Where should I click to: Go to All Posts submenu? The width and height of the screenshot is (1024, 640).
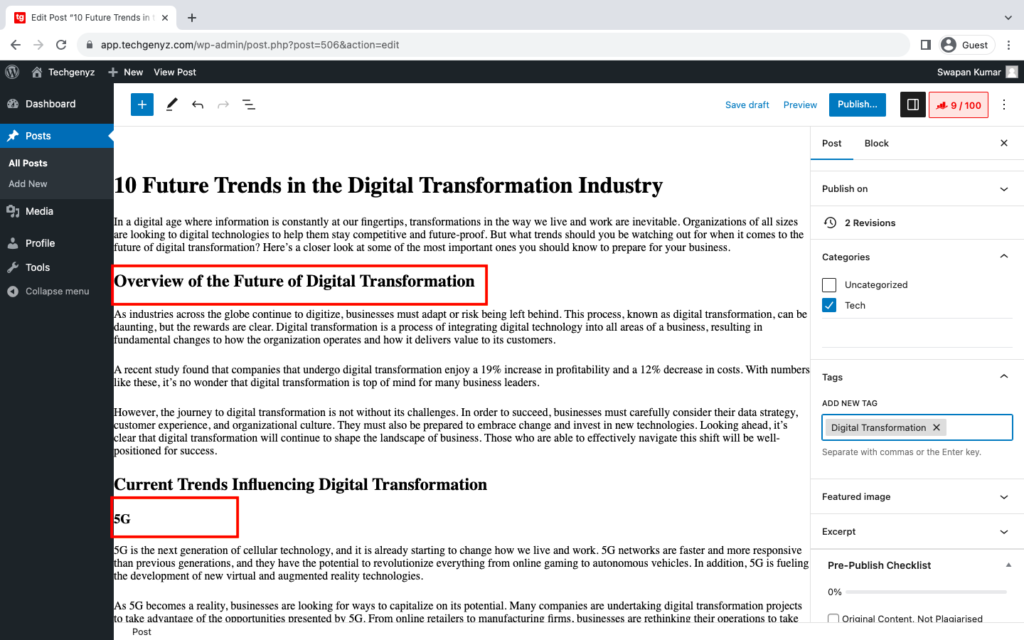coord(28,163)
